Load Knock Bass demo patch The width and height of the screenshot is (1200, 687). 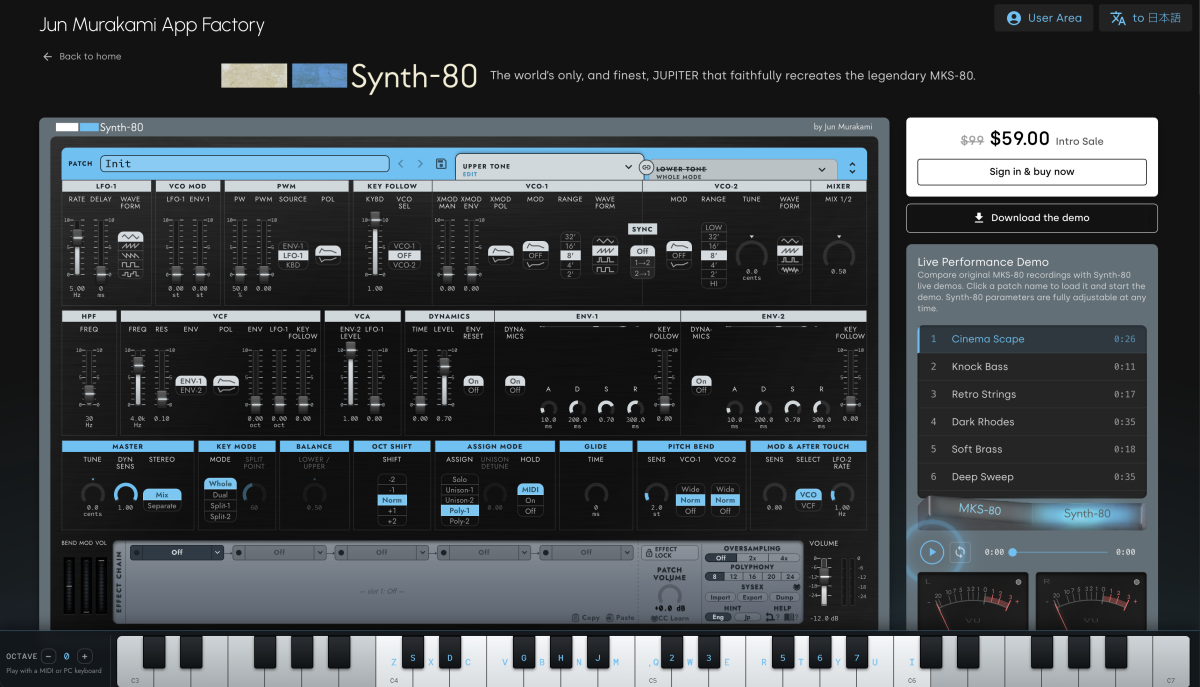tap(1032, 367)
